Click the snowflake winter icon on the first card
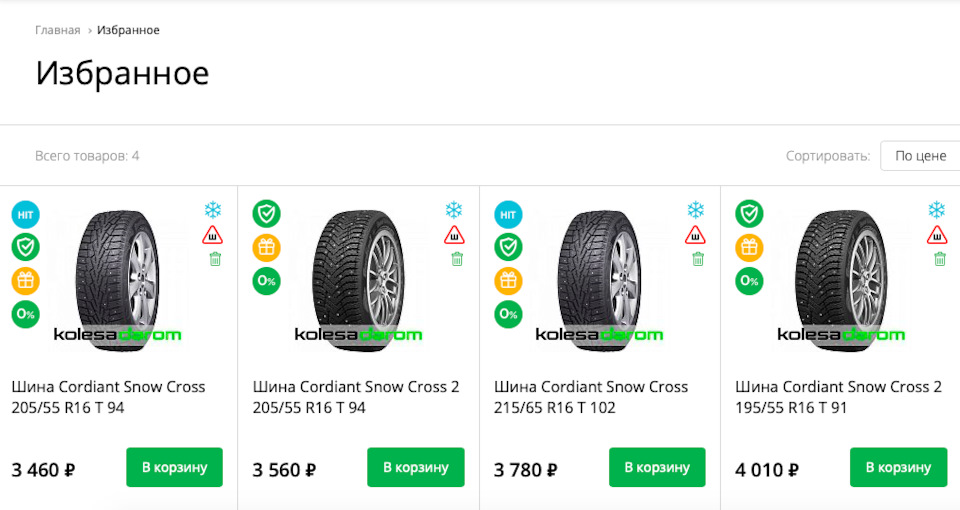Screen dimensions: 960x510 point(213,210)
